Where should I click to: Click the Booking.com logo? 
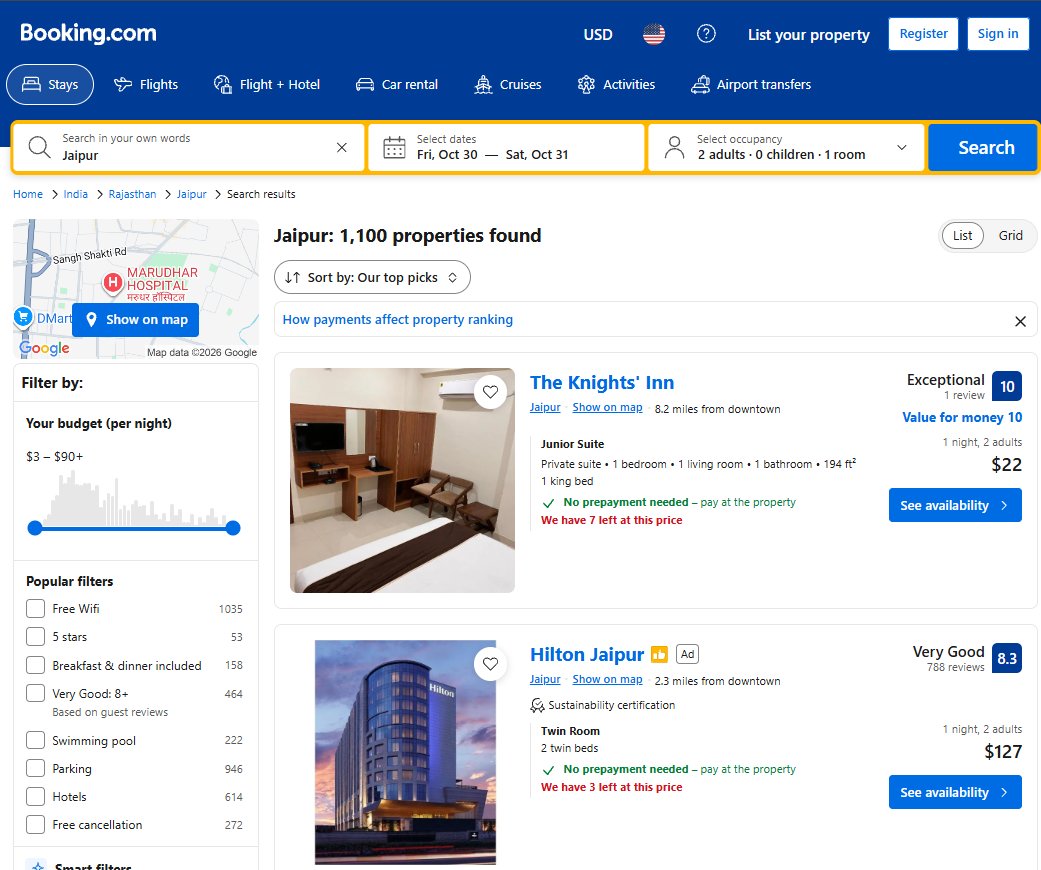tap(88, 33)
